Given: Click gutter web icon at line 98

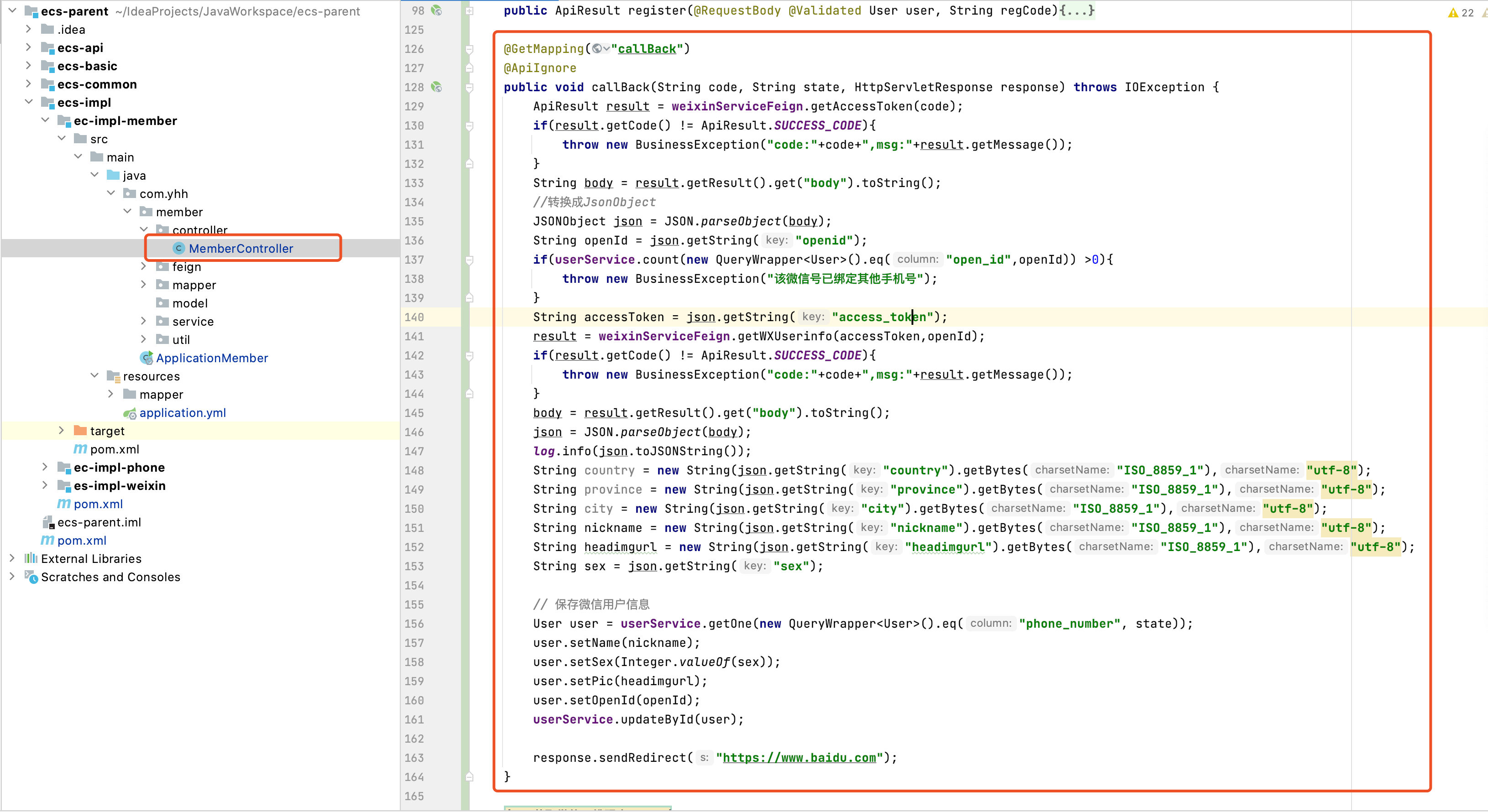Looking at the screenshot, I should [x=437, y=10].
